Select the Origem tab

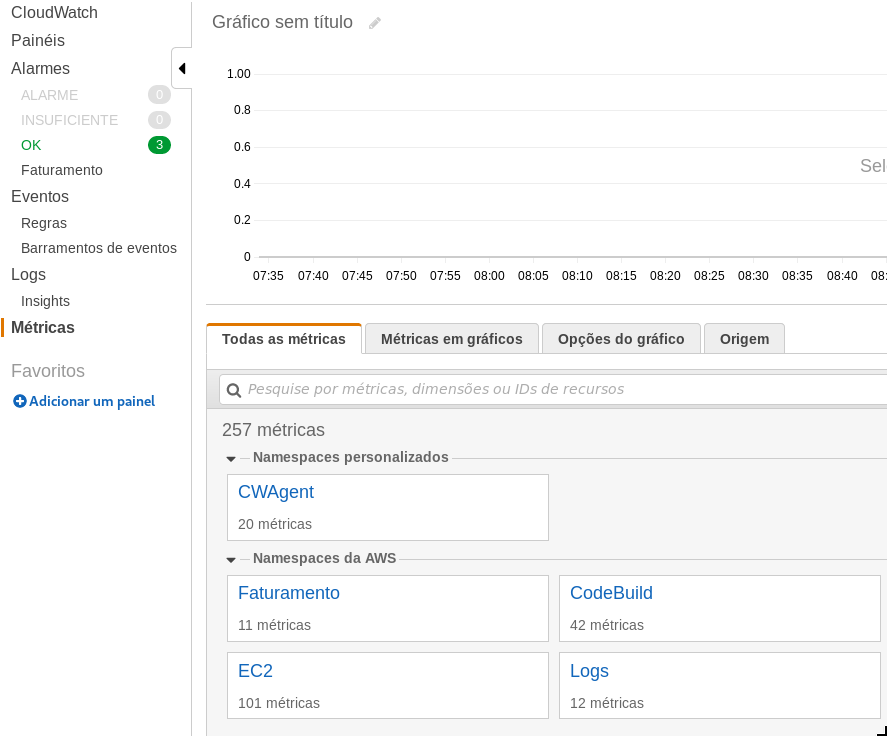coord(744,339)
